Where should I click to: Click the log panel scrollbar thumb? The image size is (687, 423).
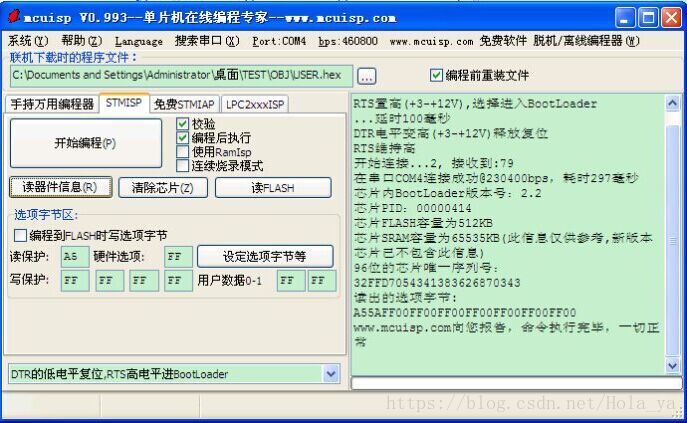coord(673,240)
